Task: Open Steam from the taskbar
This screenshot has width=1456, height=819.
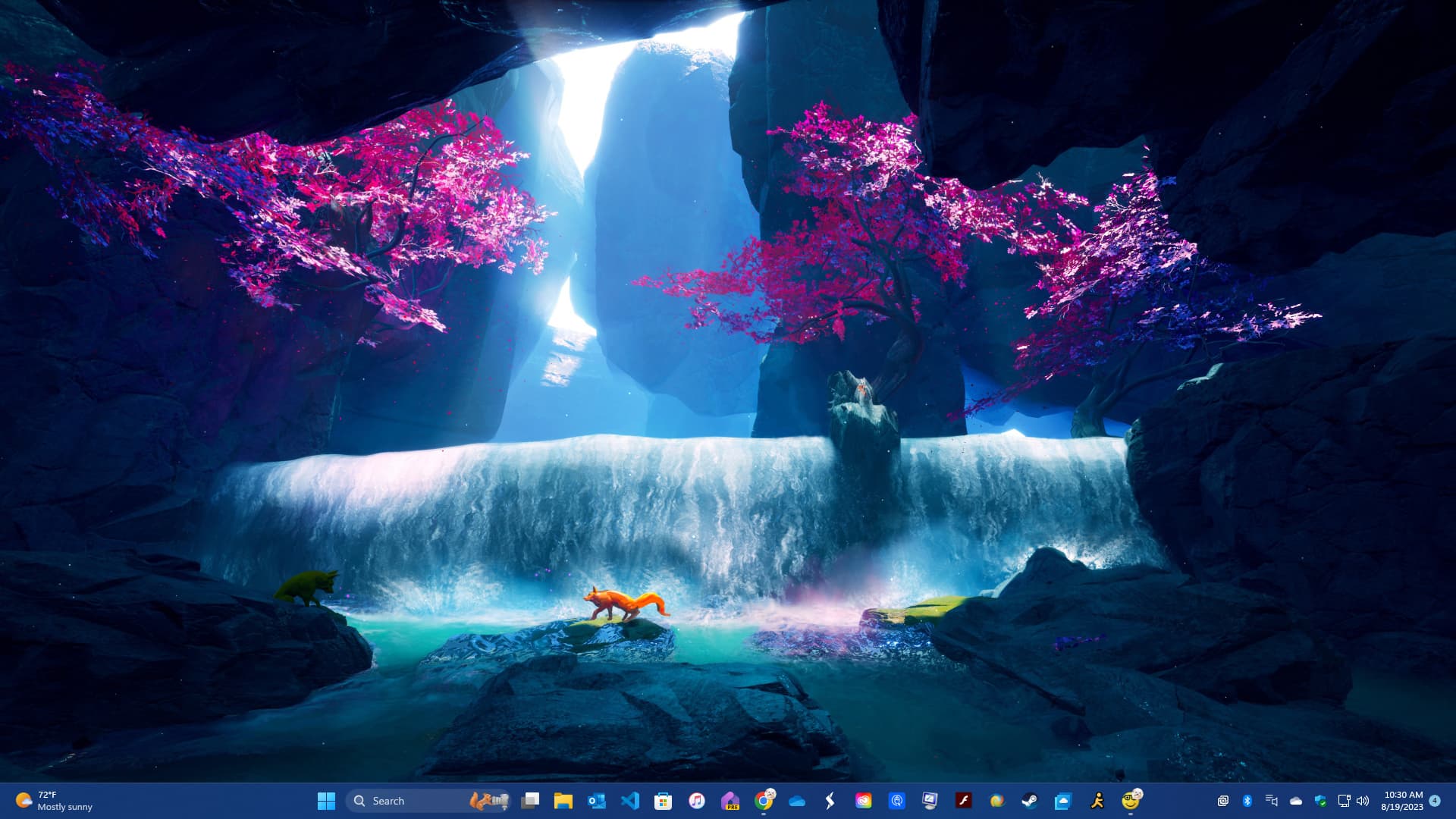Action: [1030, 801]
